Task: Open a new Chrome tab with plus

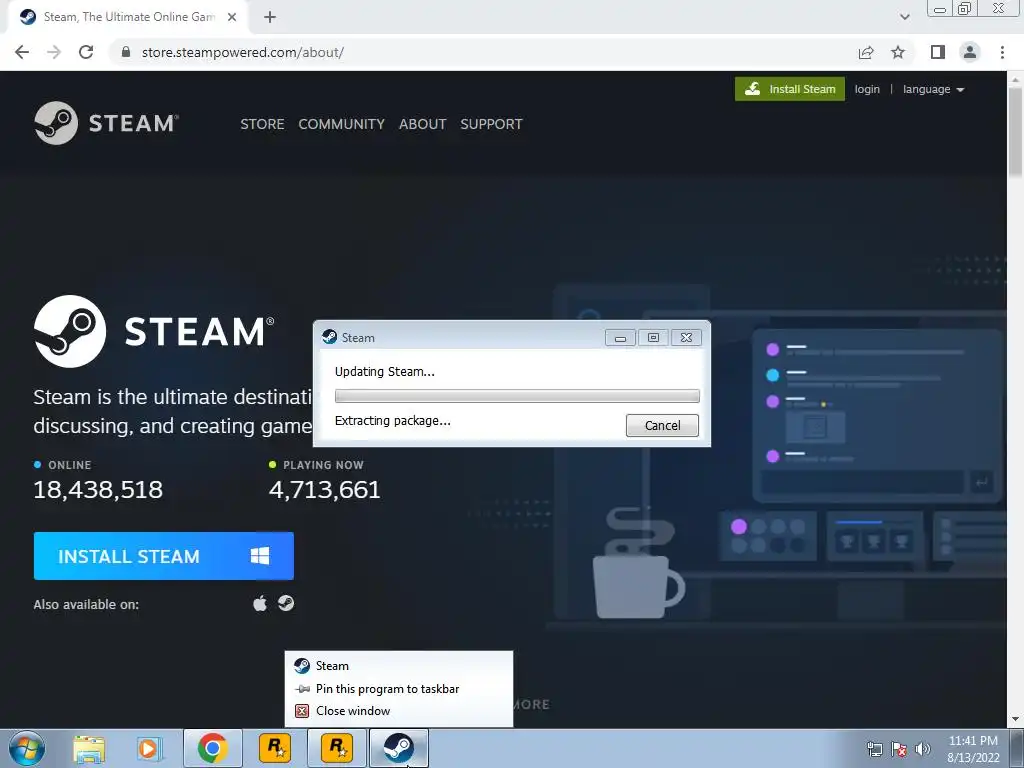Action: click(270, 17)
